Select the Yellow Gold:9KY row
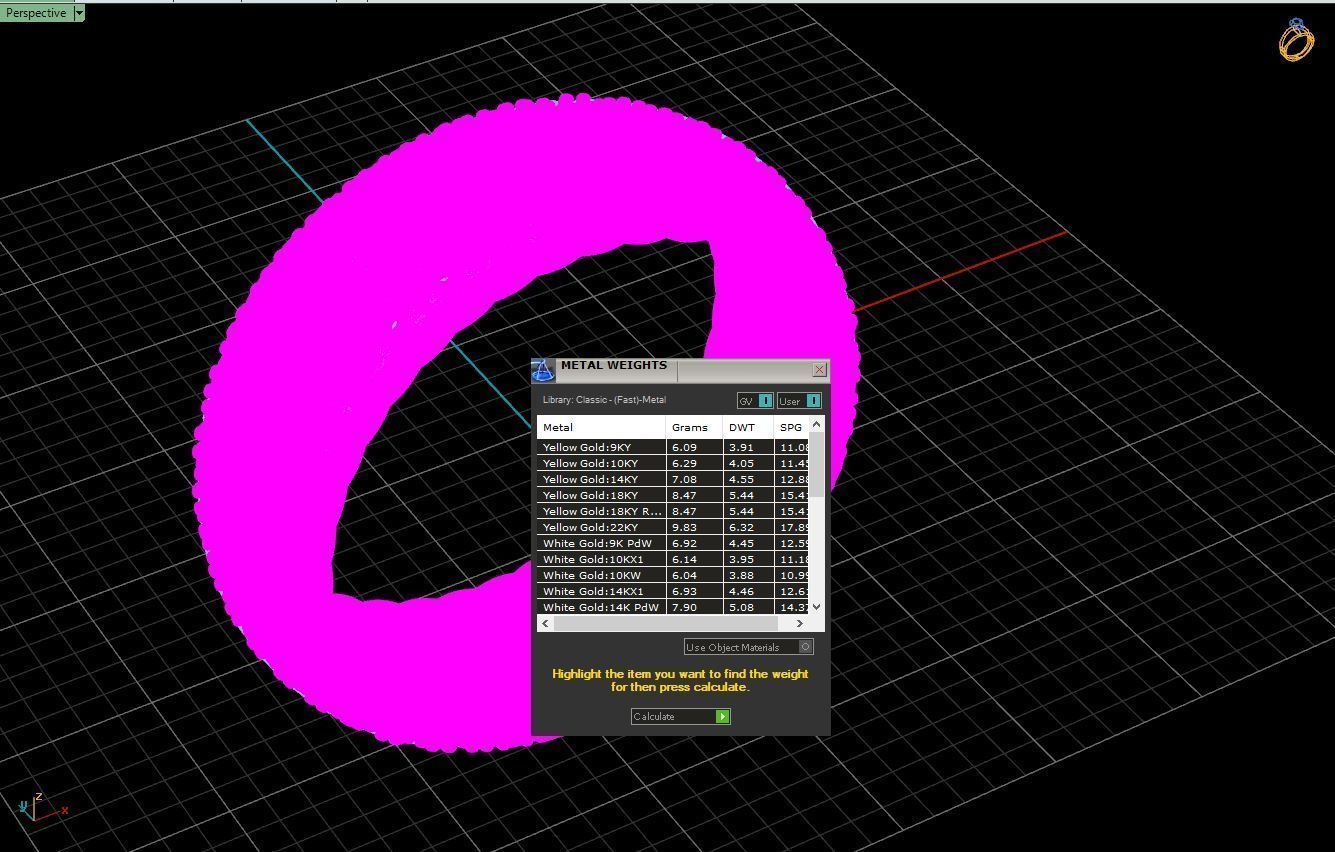This screenshot has width=1335, height=852. tap(673, 447)
